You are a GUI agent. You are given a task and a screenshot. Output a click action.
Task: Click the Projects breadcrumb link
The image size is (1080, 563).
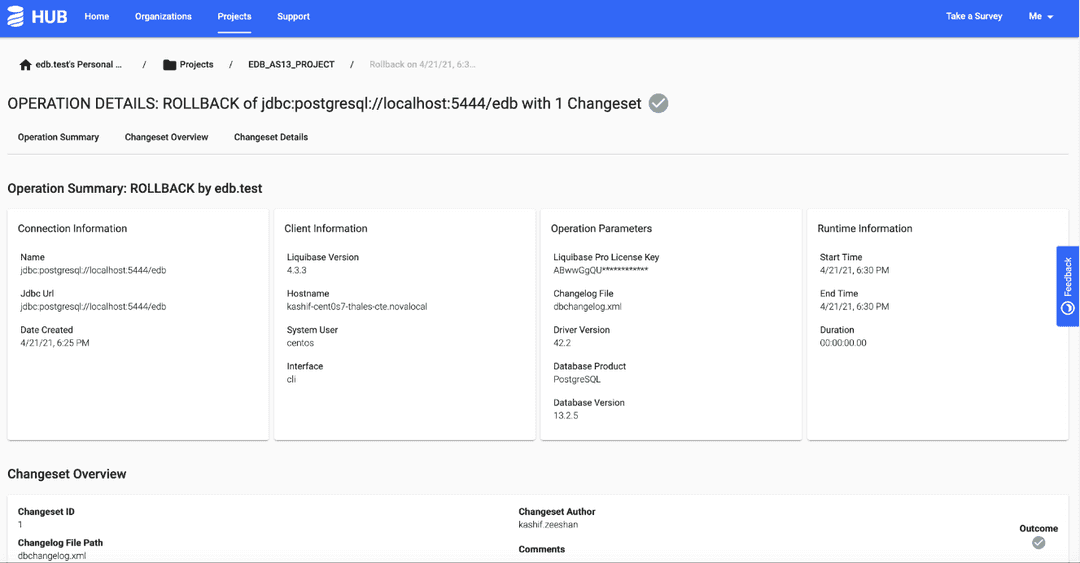[x=196, y=65]
